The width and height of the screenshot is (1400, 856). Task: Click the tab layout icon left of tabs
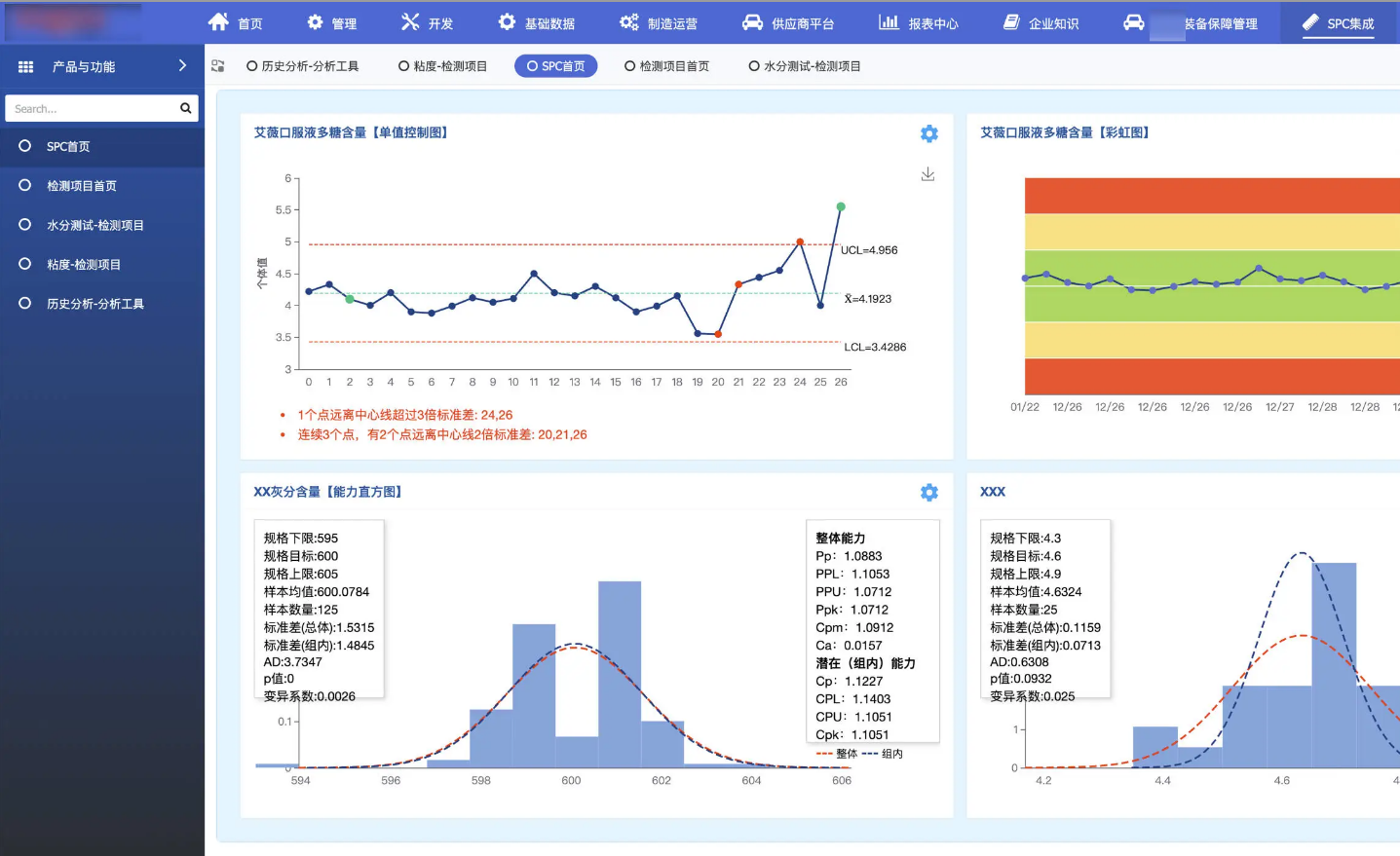tap(218, 66)
